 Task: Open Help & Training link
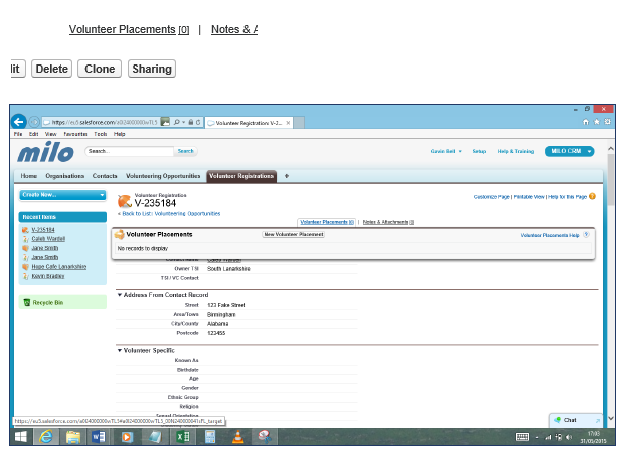pyautogui.click(x=516, y=151)
